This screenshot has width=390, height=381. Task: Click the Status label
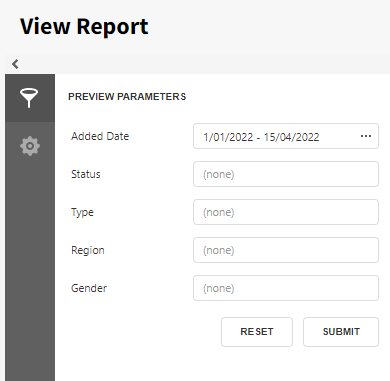[86, 174]
